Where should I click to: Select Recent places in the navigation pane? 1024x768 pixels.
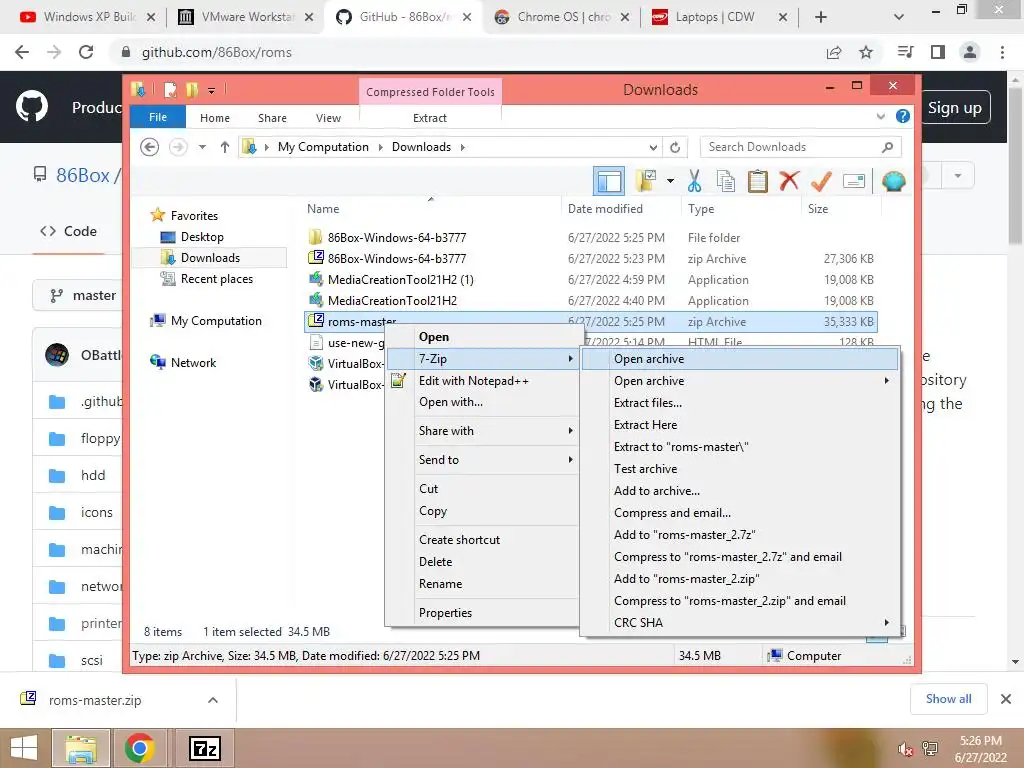pyautogui.click(x=216, y=279)
